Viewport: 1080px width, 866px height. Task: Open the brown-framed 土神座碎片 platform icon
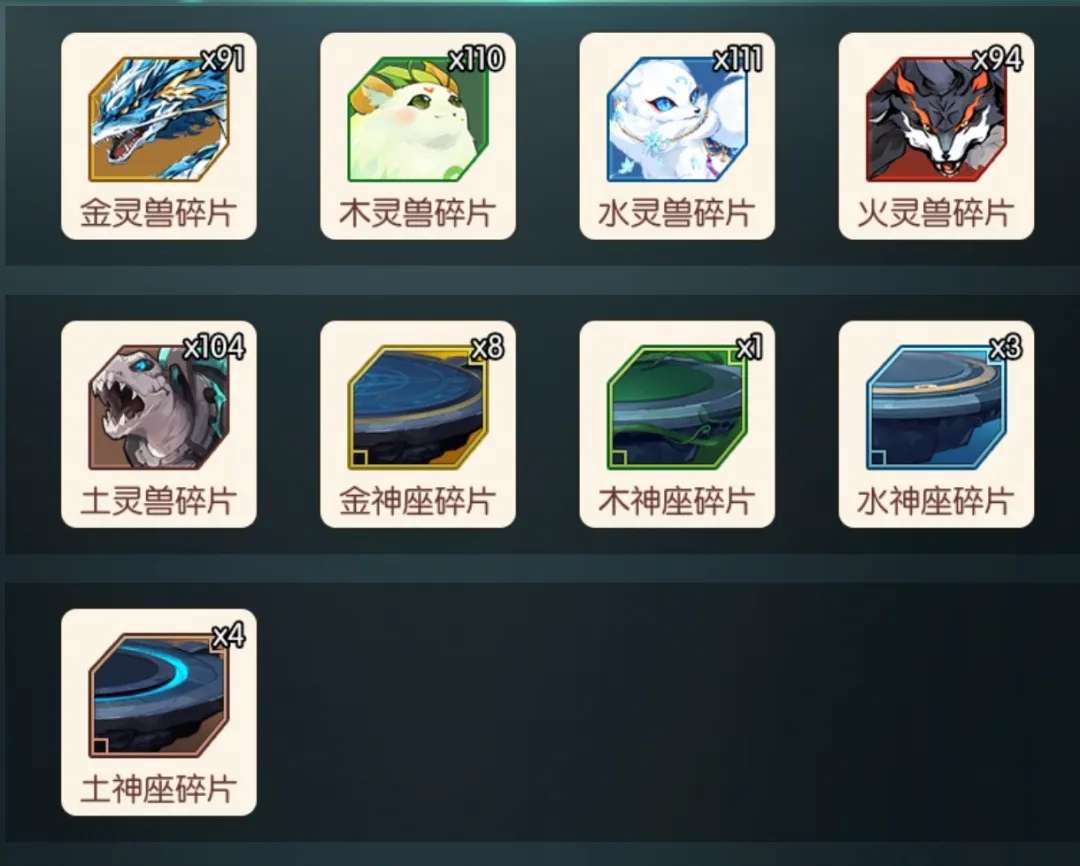pos(158,695)
